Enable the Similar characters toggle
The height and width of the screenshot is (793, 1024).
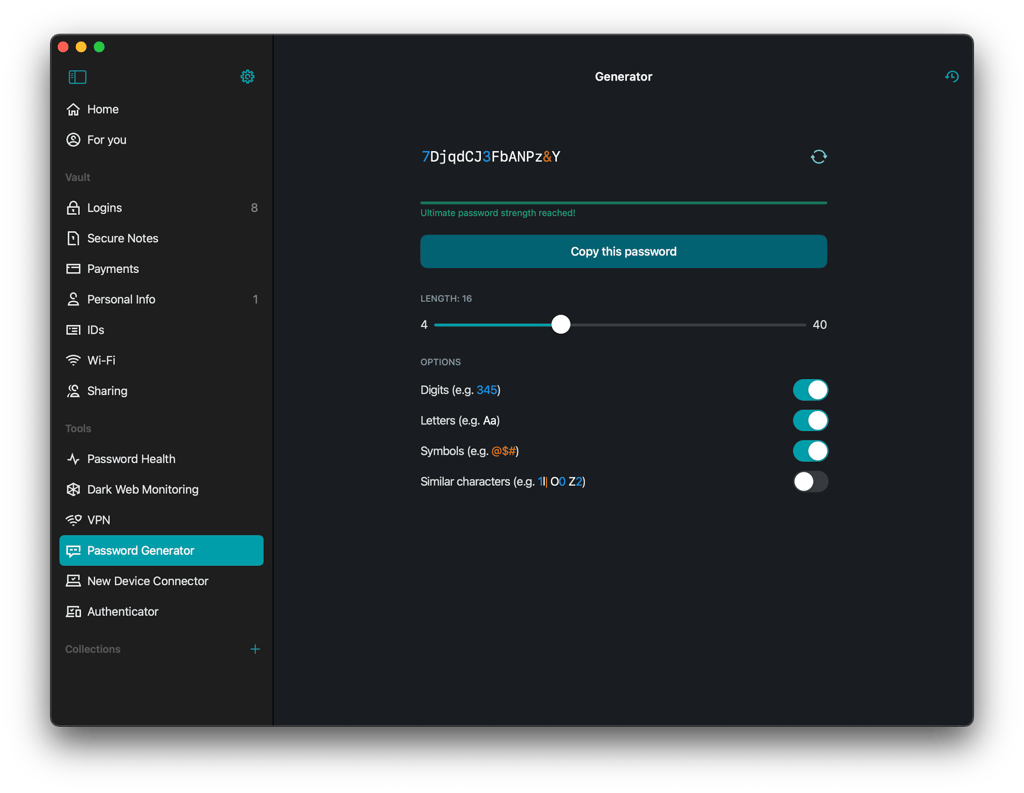810,481
